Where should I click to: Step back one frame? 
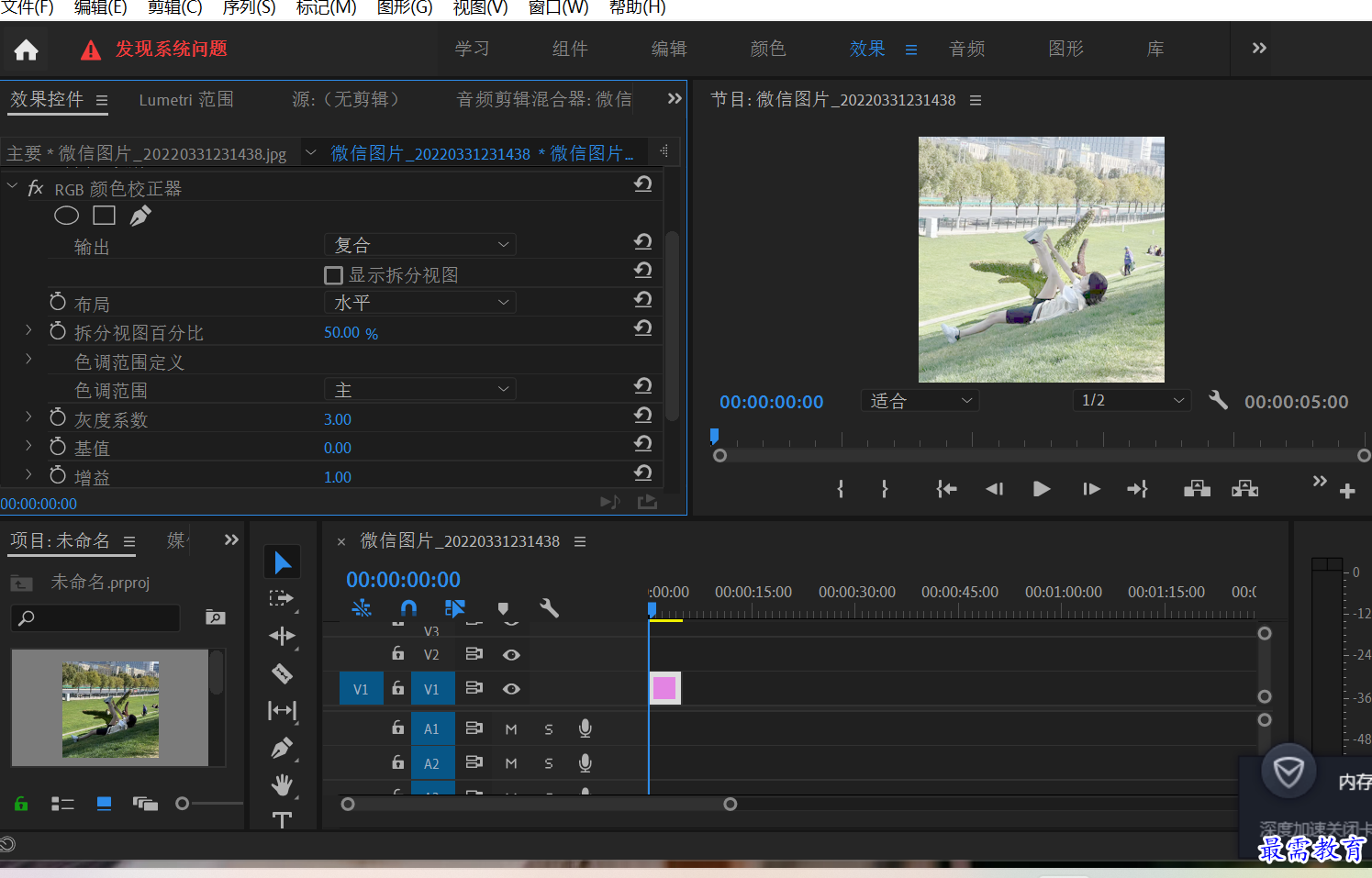click(x=994, y=489)
